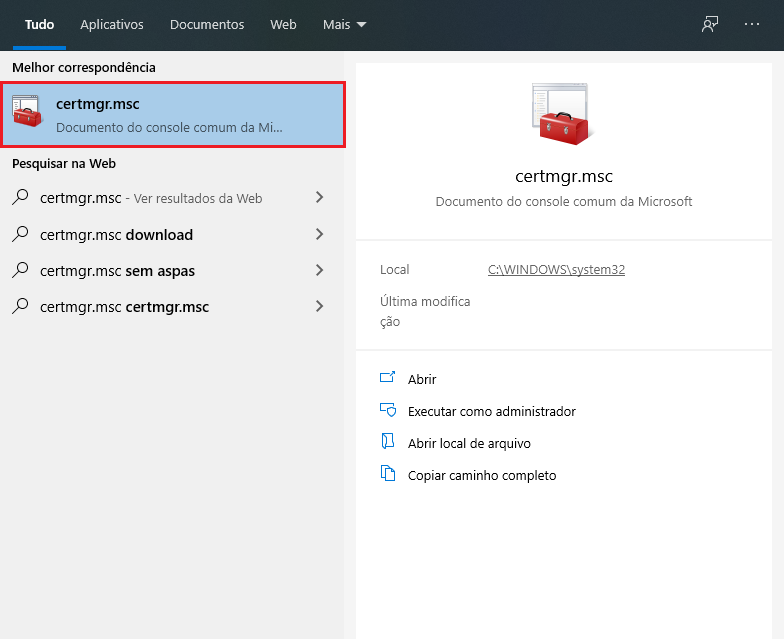Select the Tudo tab

tap(39, 24)
